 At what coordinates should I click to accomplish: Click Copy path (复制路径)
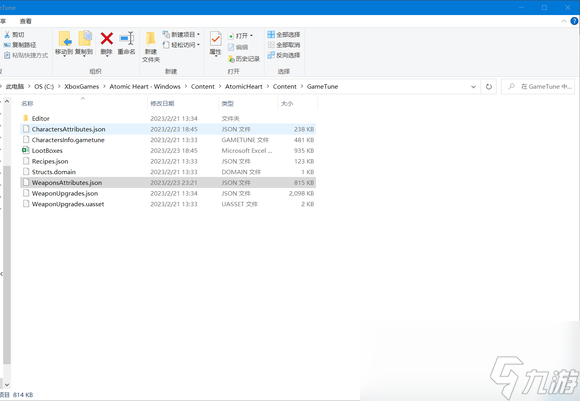click(x=20, y=45)
